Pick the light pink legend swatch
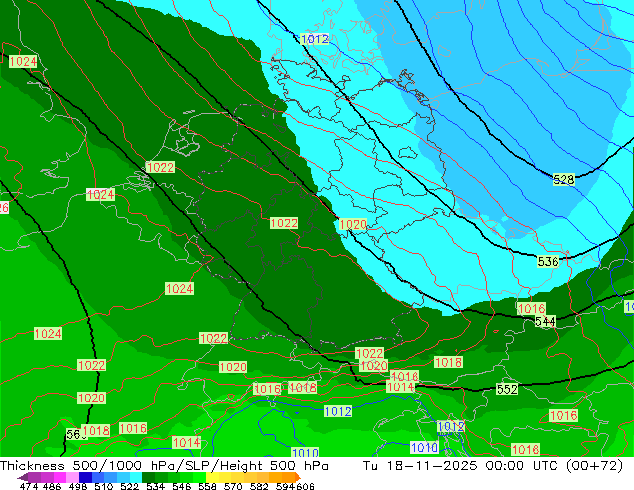This screenshot has width=634, height=490. pos(72,477)
